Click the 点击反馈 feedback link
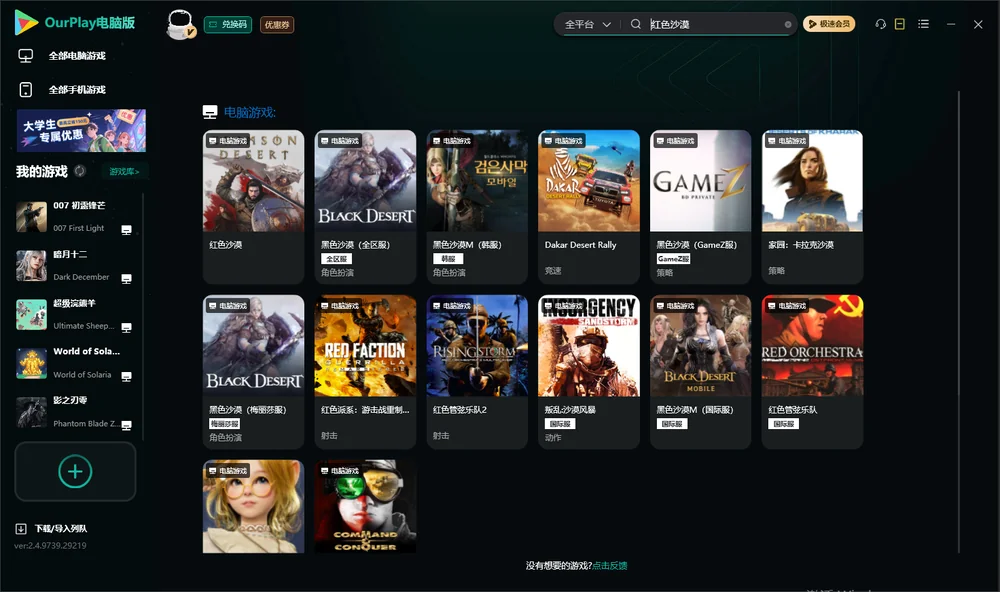1000x592 pixels. point(610,565)
